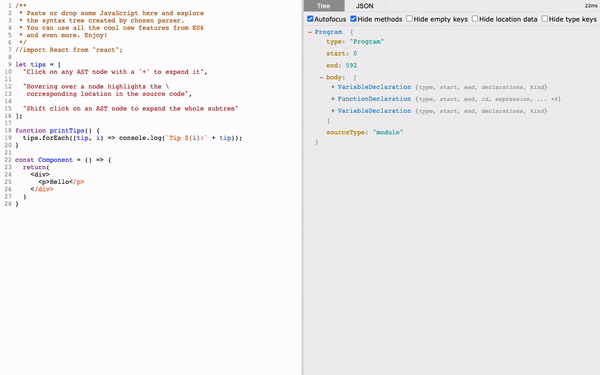
Task: Click the <p>Hello</p> JSX line
Action: click(61, 182)
